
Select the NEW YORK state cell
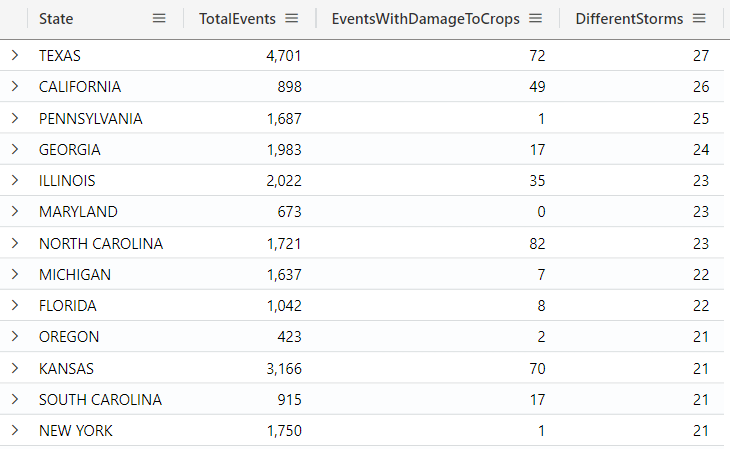tap(76, 431)
